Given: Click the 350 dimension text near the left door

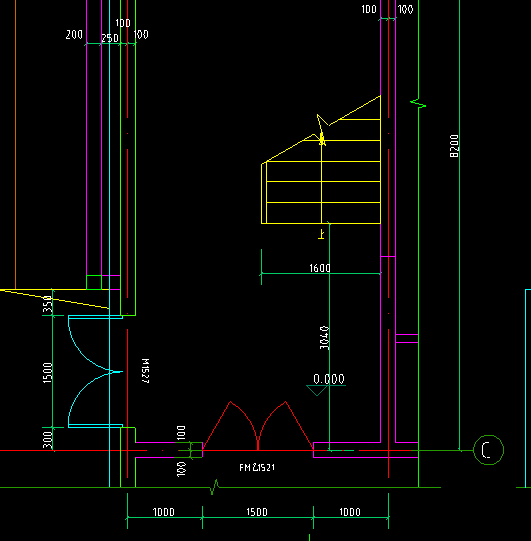Looking at the screenshot, I should tap(47, 304).
